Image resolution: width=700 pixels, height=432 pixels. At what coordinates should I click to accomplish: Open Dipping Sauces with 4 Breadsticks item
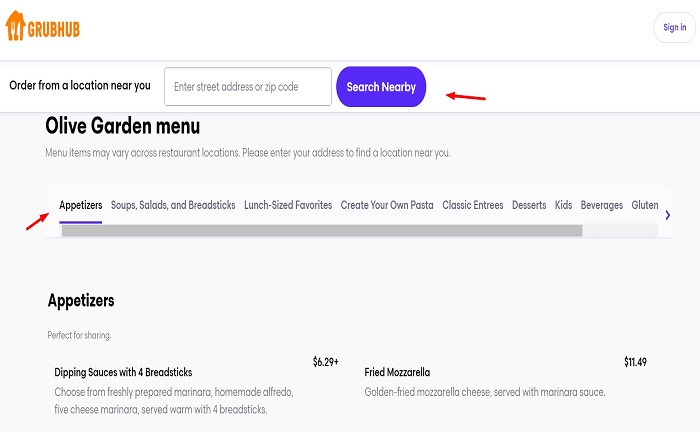123,372
